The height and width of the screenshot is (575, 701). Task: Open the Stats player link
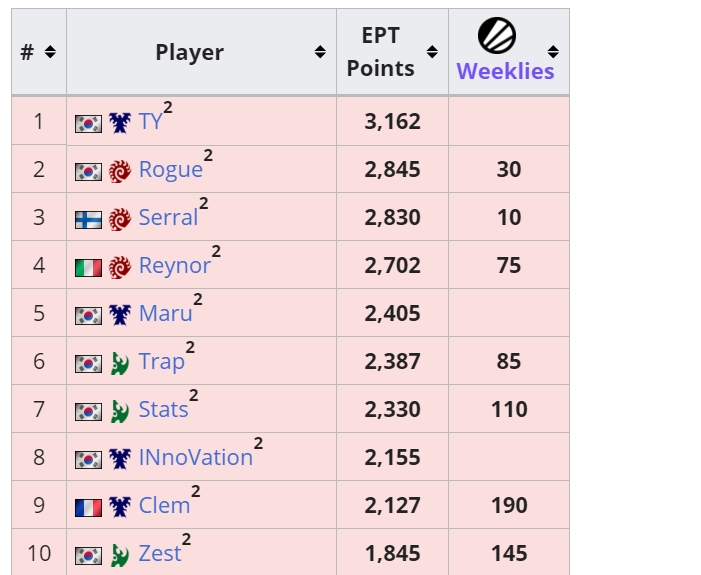click(x=163, y=410)
